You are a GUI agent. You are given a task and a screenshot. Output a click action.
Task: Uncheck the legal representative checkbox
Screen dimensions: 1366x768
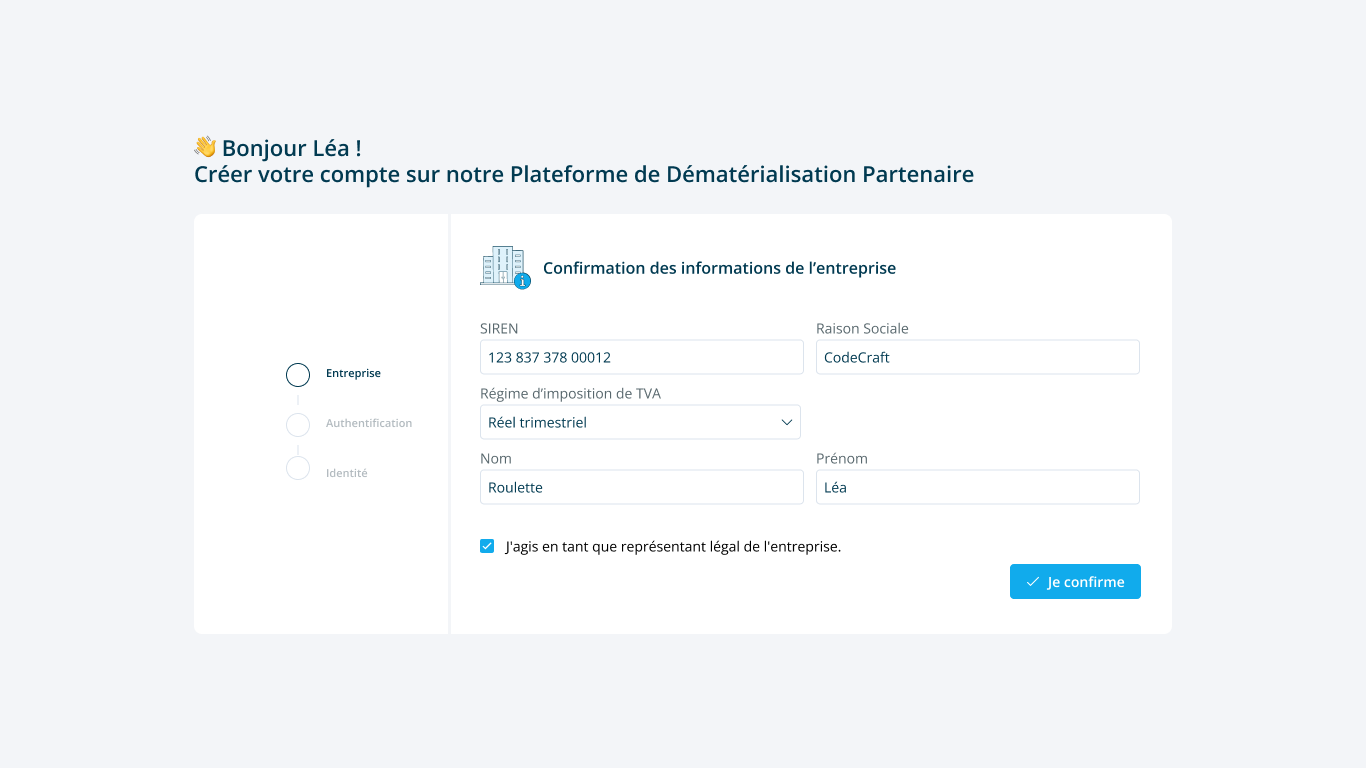point(487,546)
